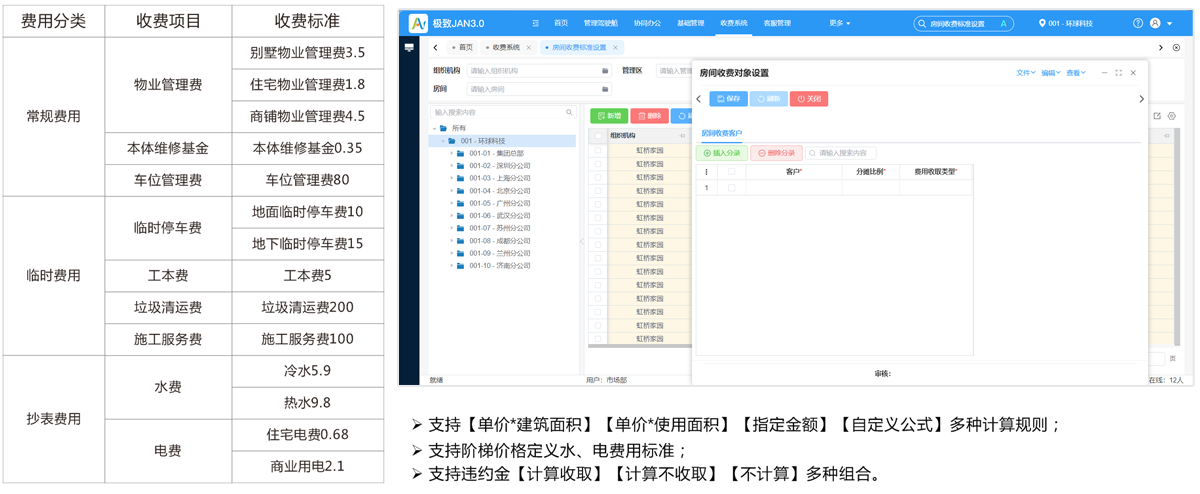The image size is (1200, 494).
Task: Open the 更多 dropdown in the top navigation
Action: coord(840,23)
